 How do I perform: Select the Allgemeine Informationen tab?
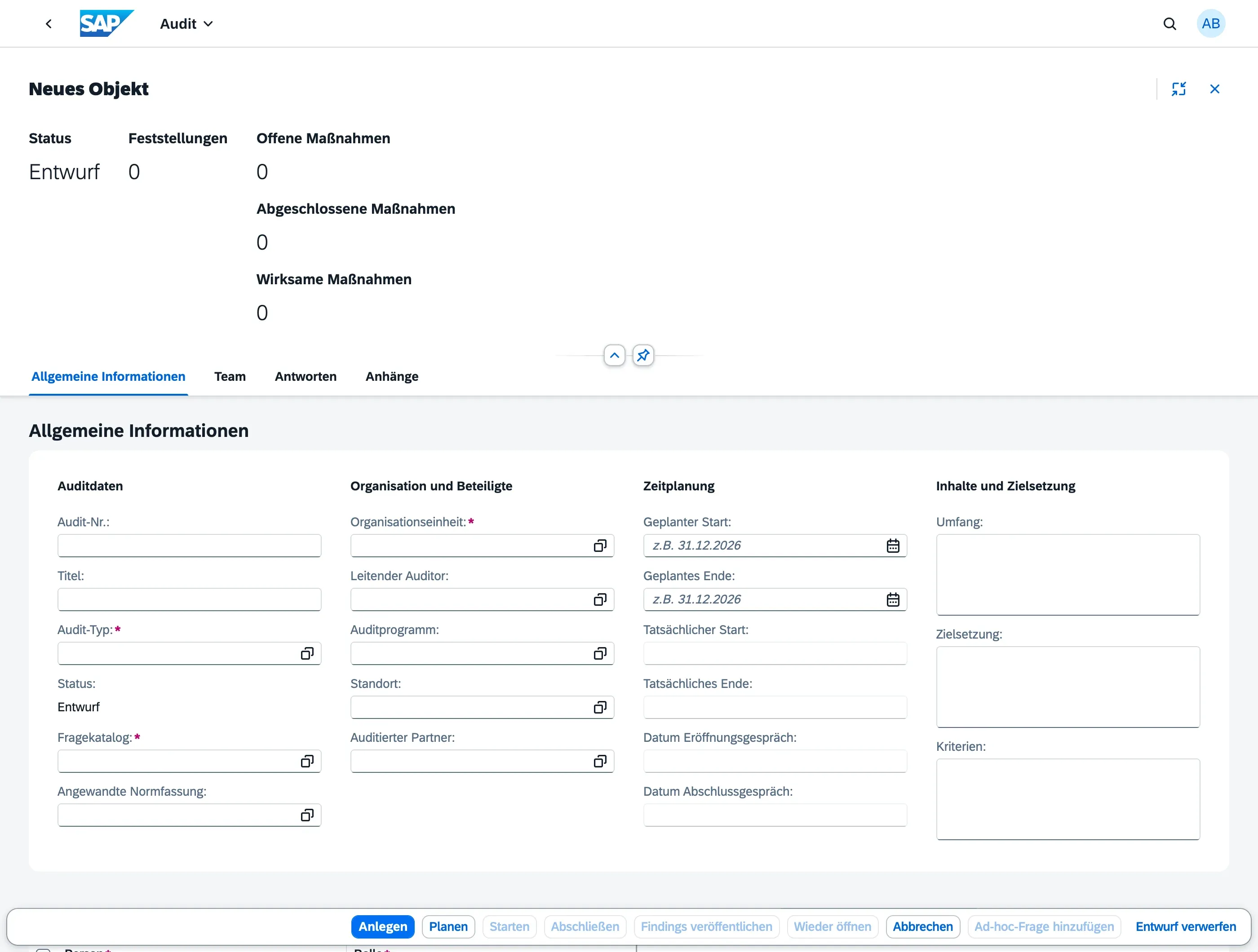tap(108, 377)
